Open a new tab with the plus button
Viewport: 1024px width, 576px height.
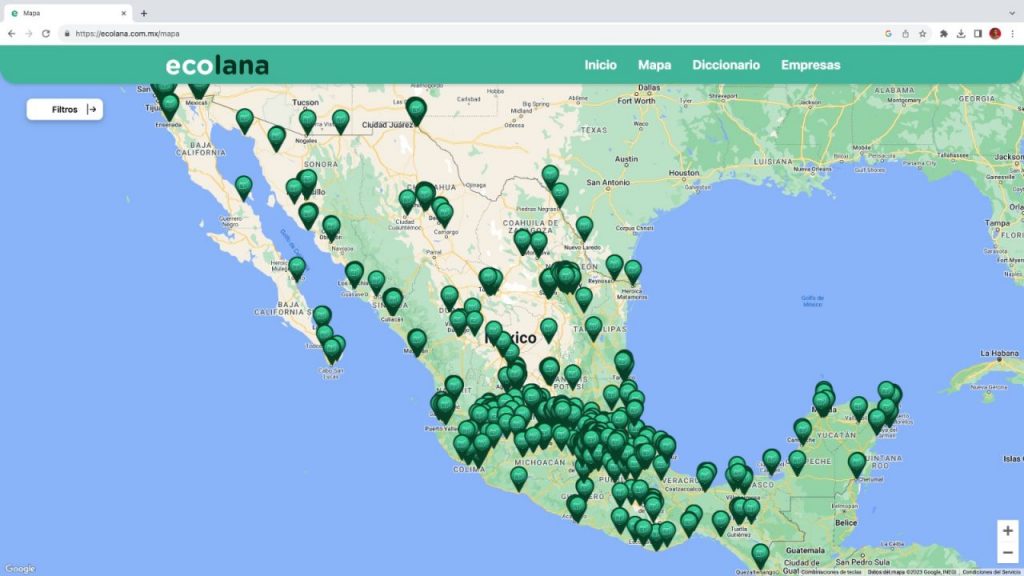146,14
